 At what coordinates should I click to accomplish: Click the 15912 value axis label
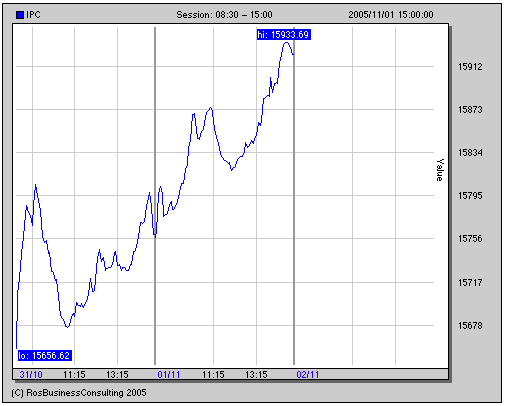(x=470, y=67)
